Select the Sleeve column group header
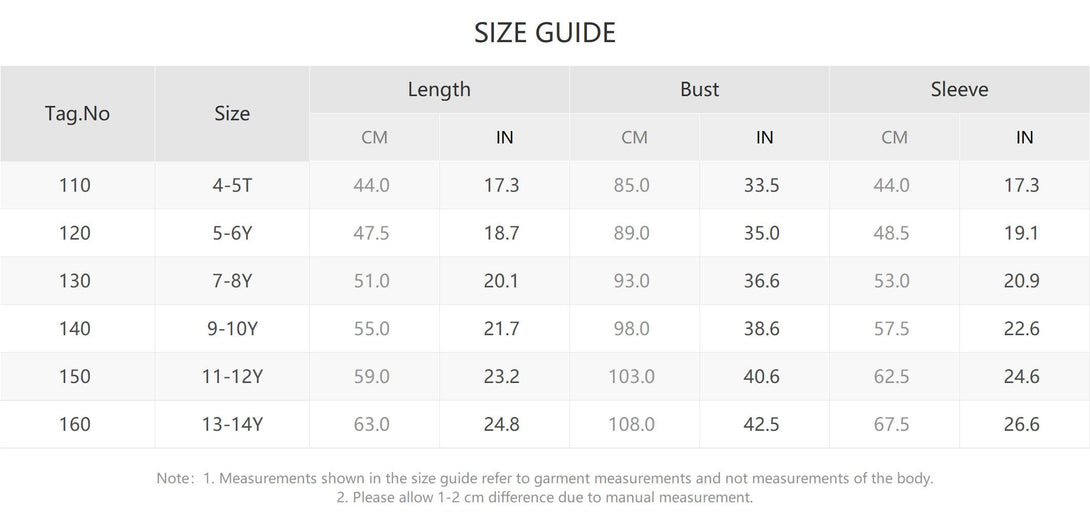This screenshot has width=1090, height=528. pos(959,89)
